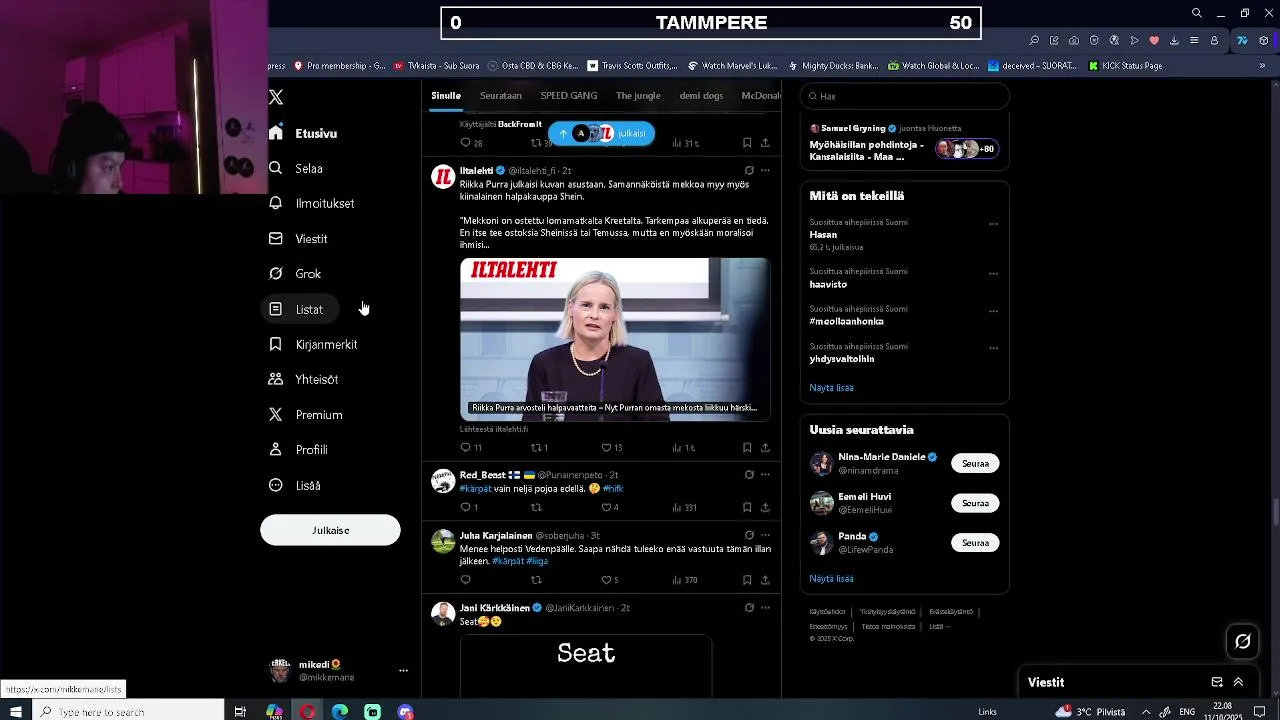This screenshot has height=720, width=1280.
Task: Reply to the Juha Karjalainen post
Action: click(x=465, y=580)
